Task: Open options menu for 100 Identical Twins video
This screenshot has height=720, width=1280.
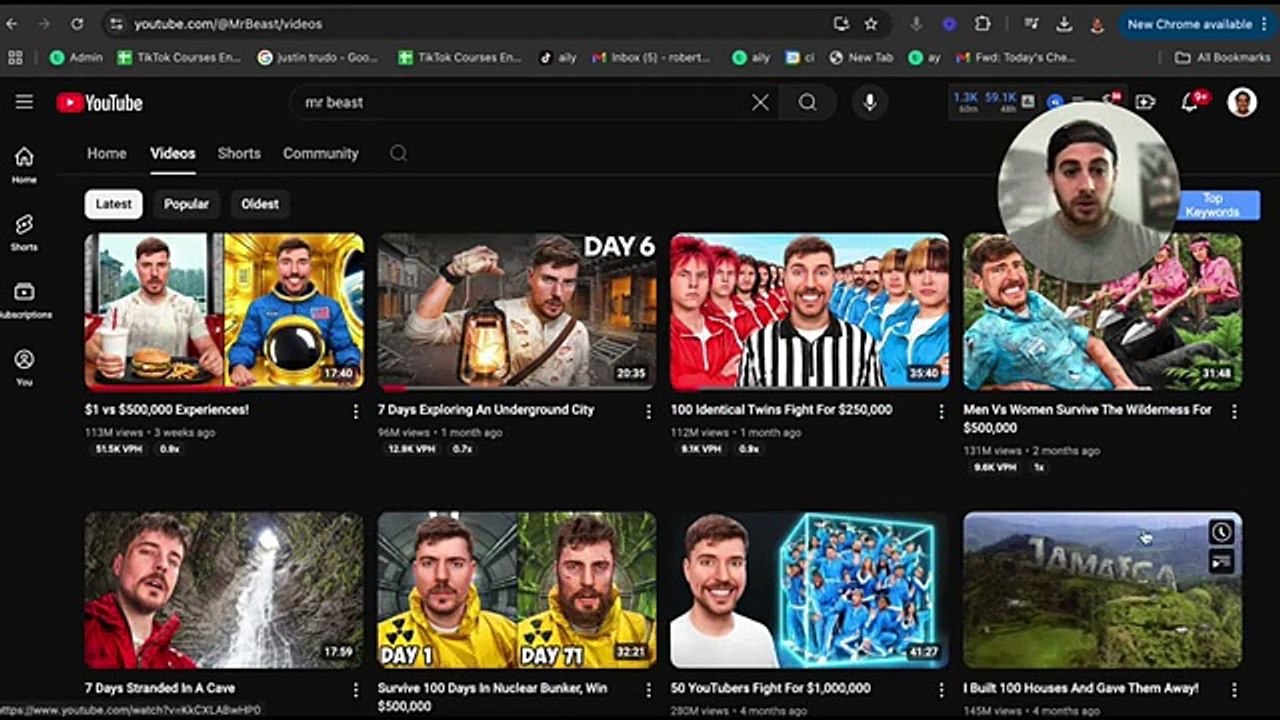Action: (941, 411)
